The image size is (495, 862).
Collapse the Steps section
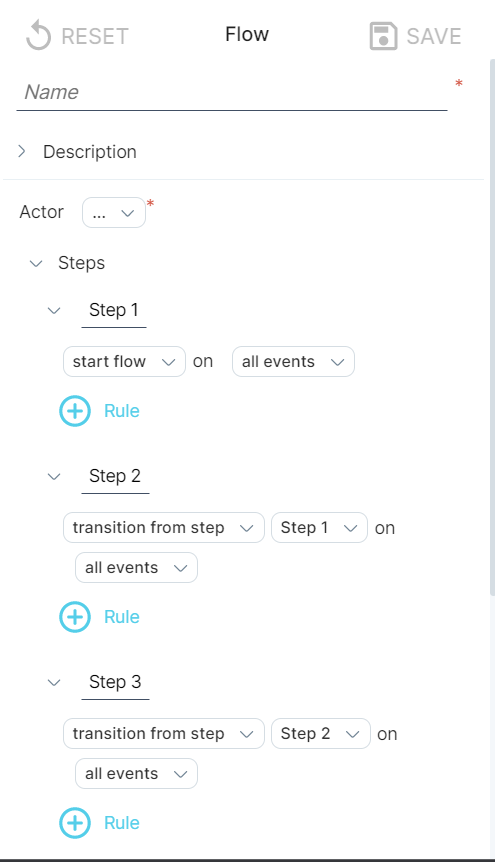coord(36,263)
